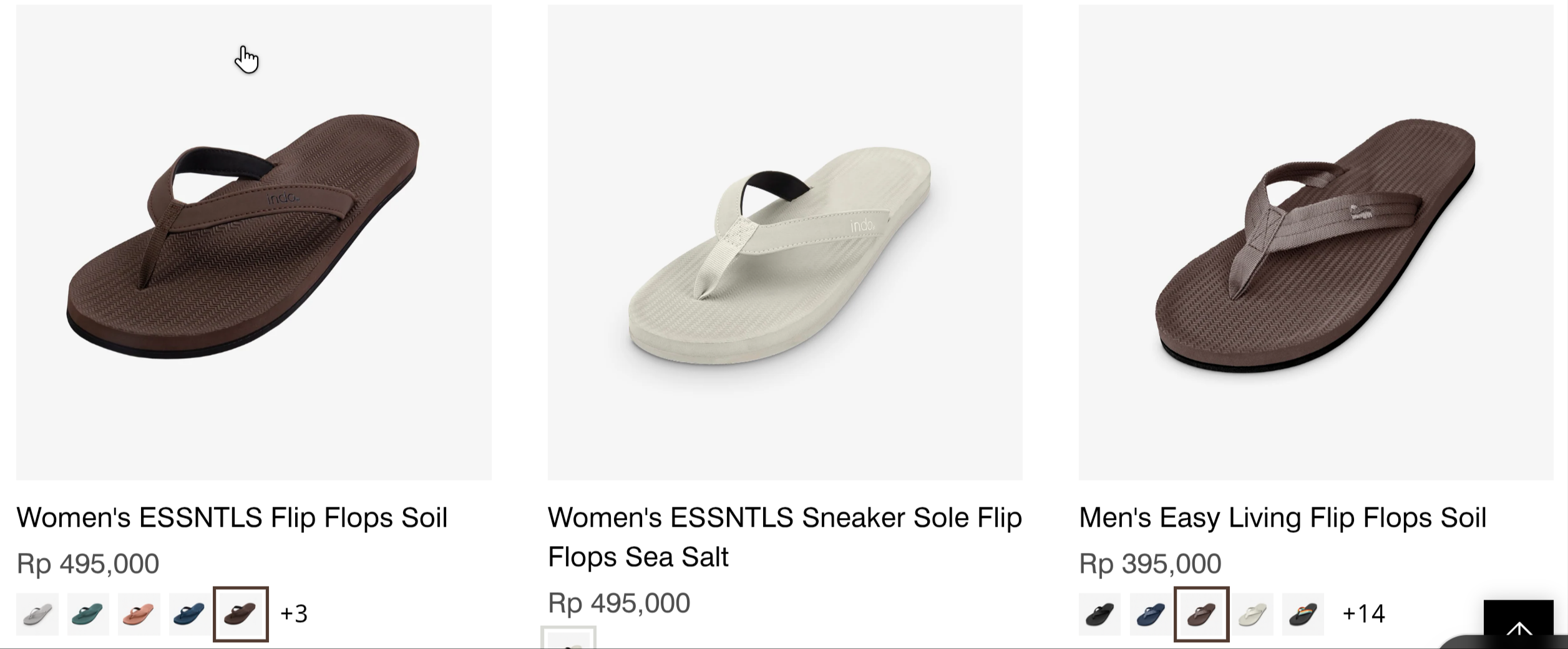Click the selected brown Soil variant of Women's ESSNTLS Flip Flops
Image resolution: width=1568 pixels, height=649 pixels.
[x=241, y=614]
